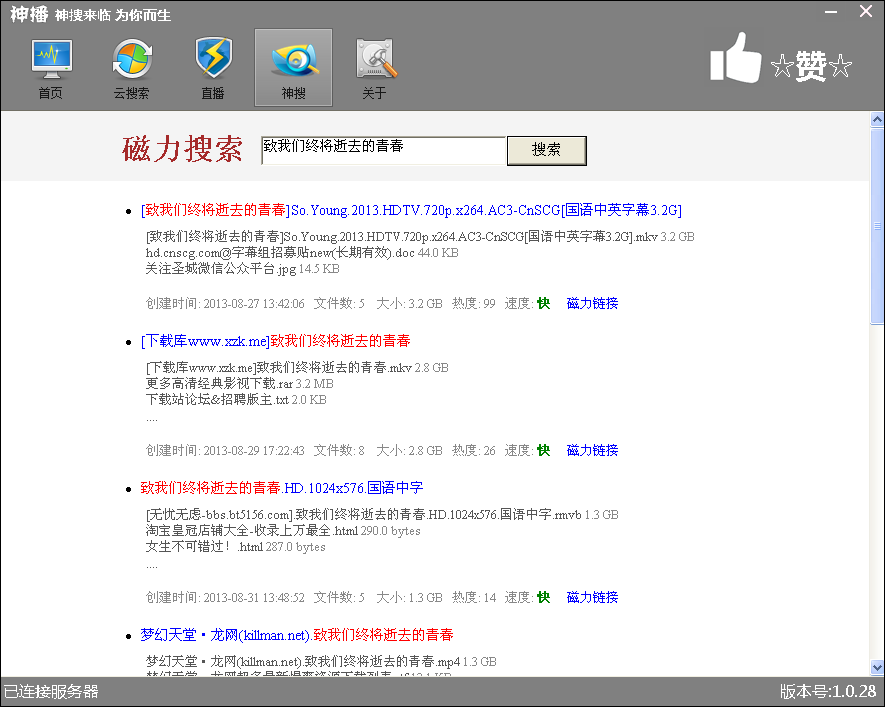The width and height of the screenshot is (885, 707).
Task: Open the 云搜索 cloud search icon
Action: 131,68
